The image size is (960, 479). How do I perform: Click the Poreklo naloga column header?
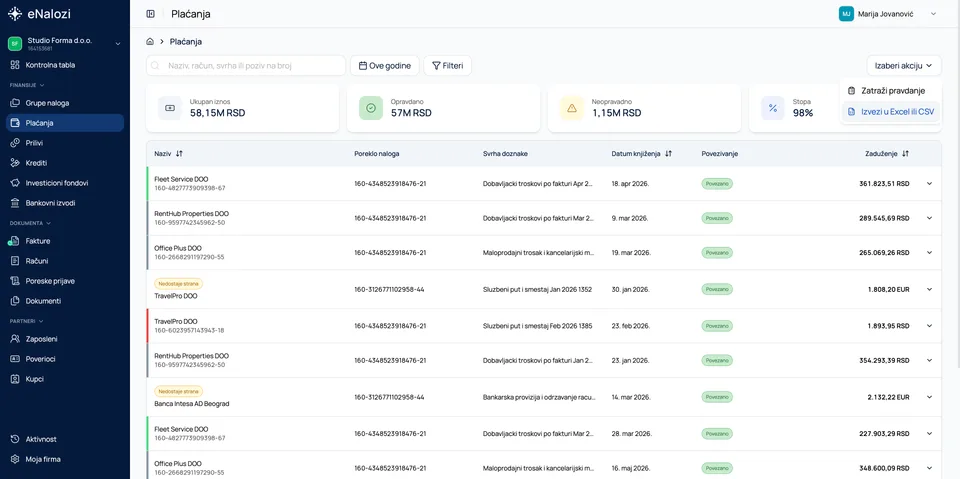tap(377, 154)
